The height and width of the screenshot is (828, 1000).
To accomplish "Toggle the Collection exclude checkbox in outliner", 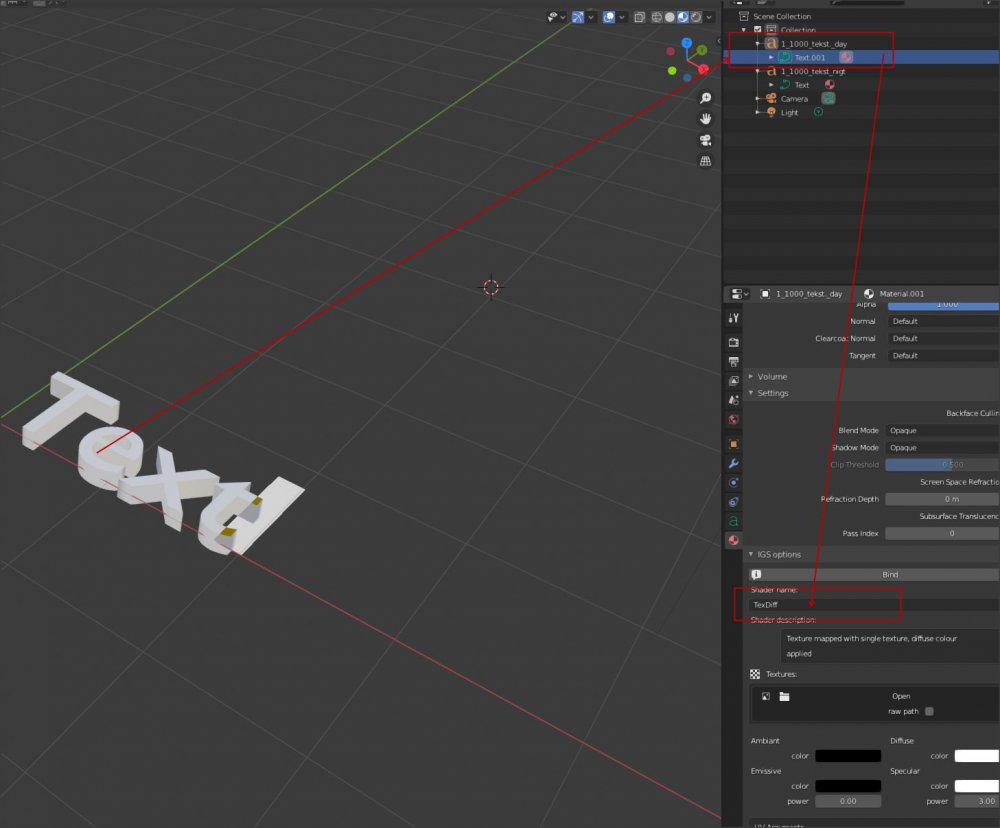I will 757,30.
